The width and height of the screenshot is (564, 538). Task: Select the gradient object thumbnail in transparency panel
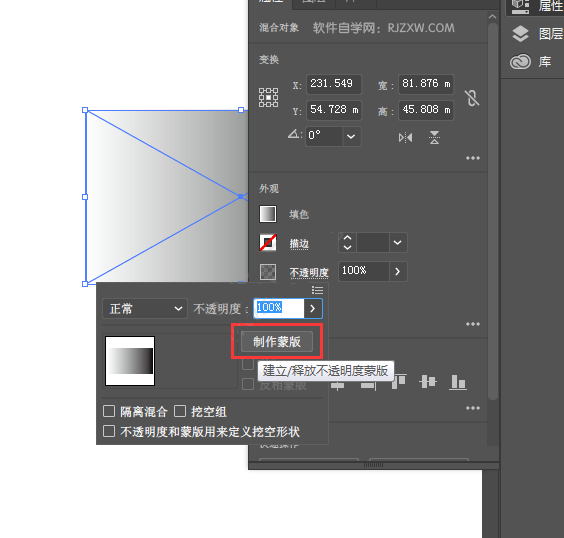coord(130,361)
